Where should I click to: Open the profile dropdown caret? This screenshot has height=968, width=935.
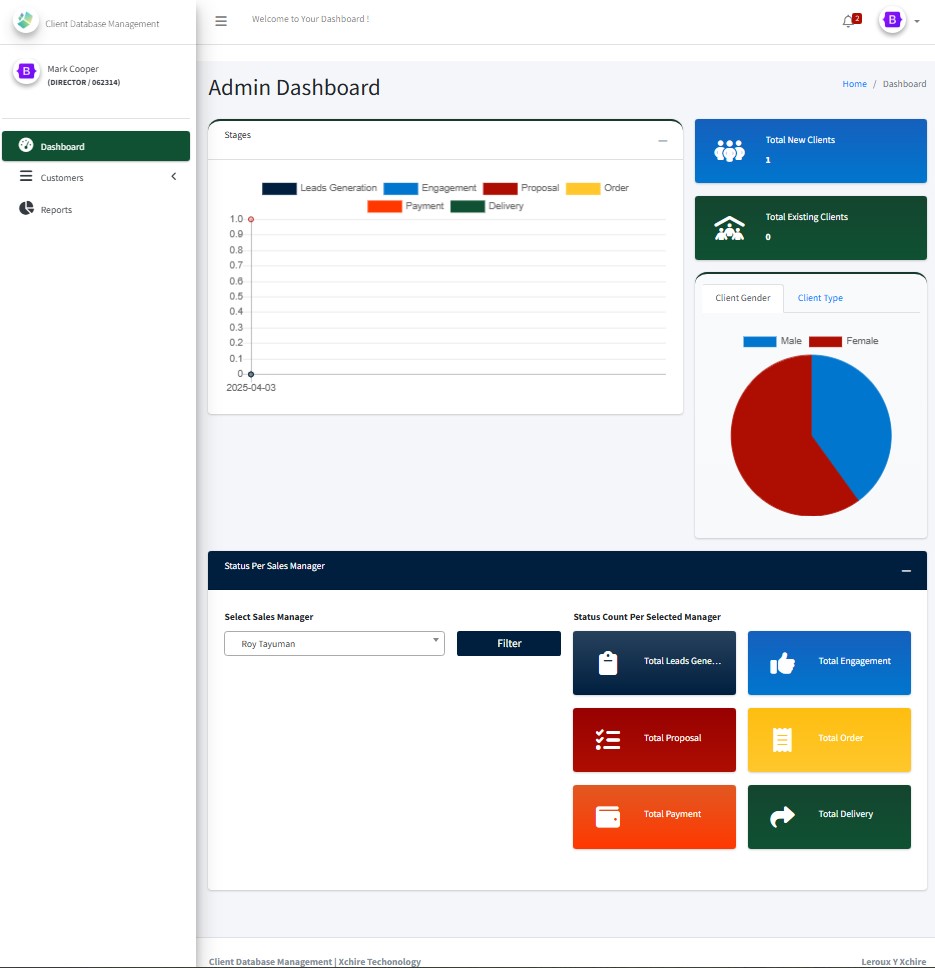pos(917,22)
